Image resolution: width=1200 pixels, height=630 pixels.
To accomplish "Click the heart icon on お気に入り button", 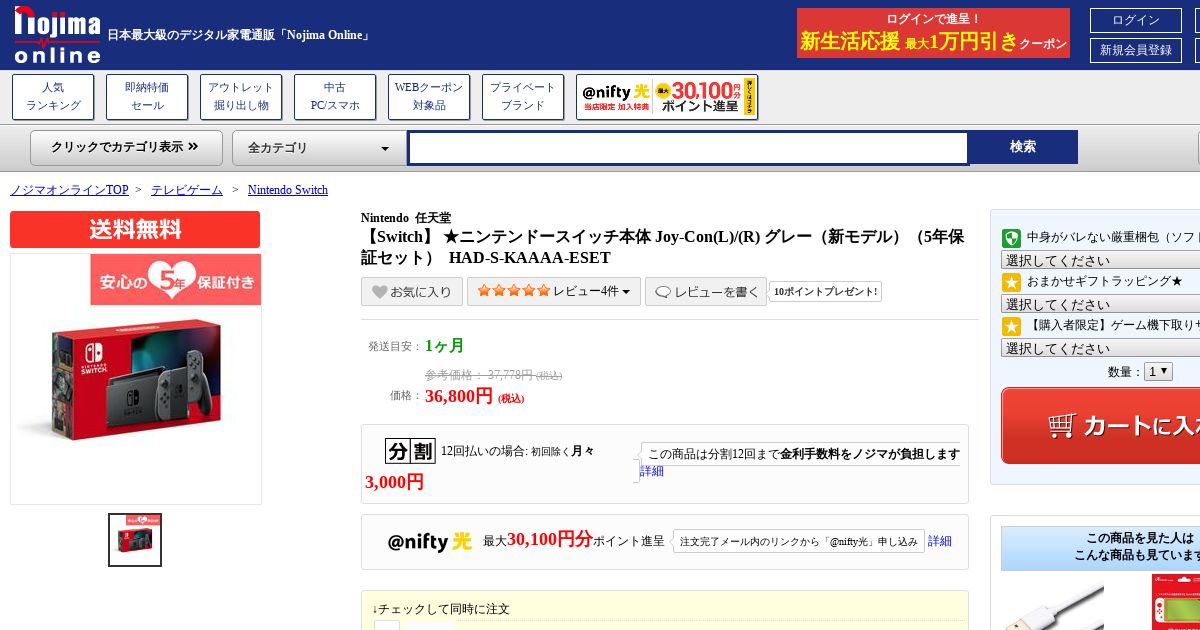I will click(x=379, y=292).
